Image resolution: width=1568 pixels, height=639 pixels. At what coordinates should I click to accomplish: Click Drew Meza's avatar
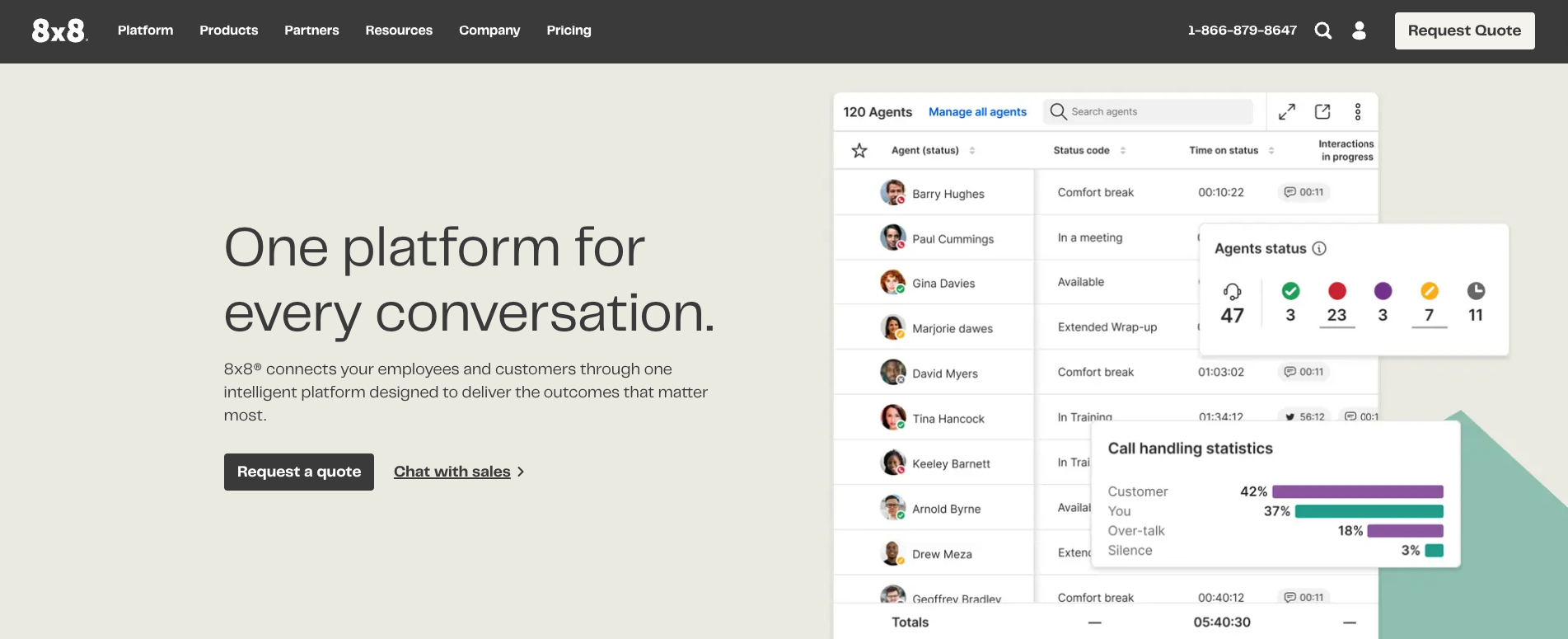tap(893, 553)
